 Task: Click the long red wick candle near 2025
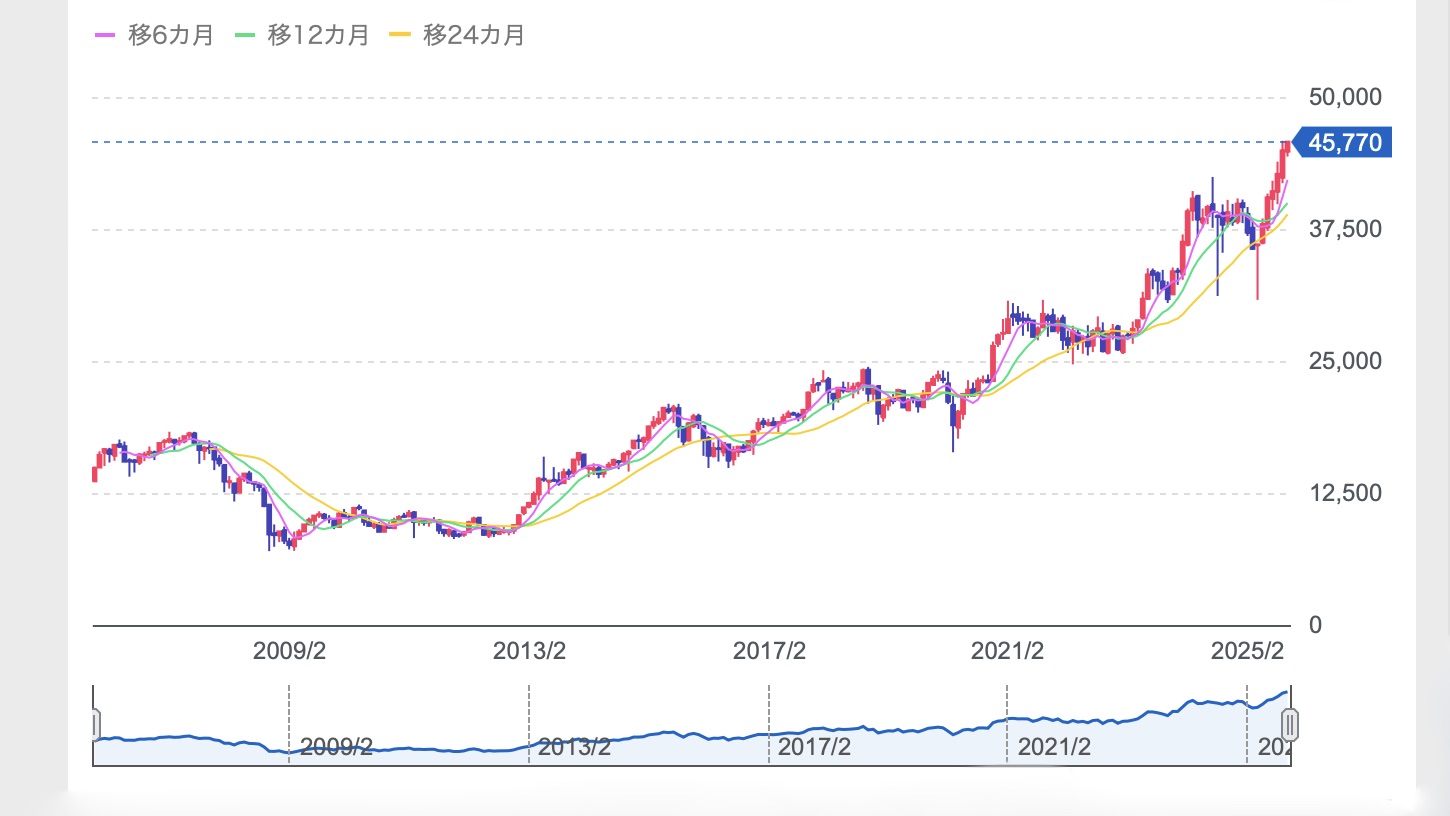coord(1258,275)
